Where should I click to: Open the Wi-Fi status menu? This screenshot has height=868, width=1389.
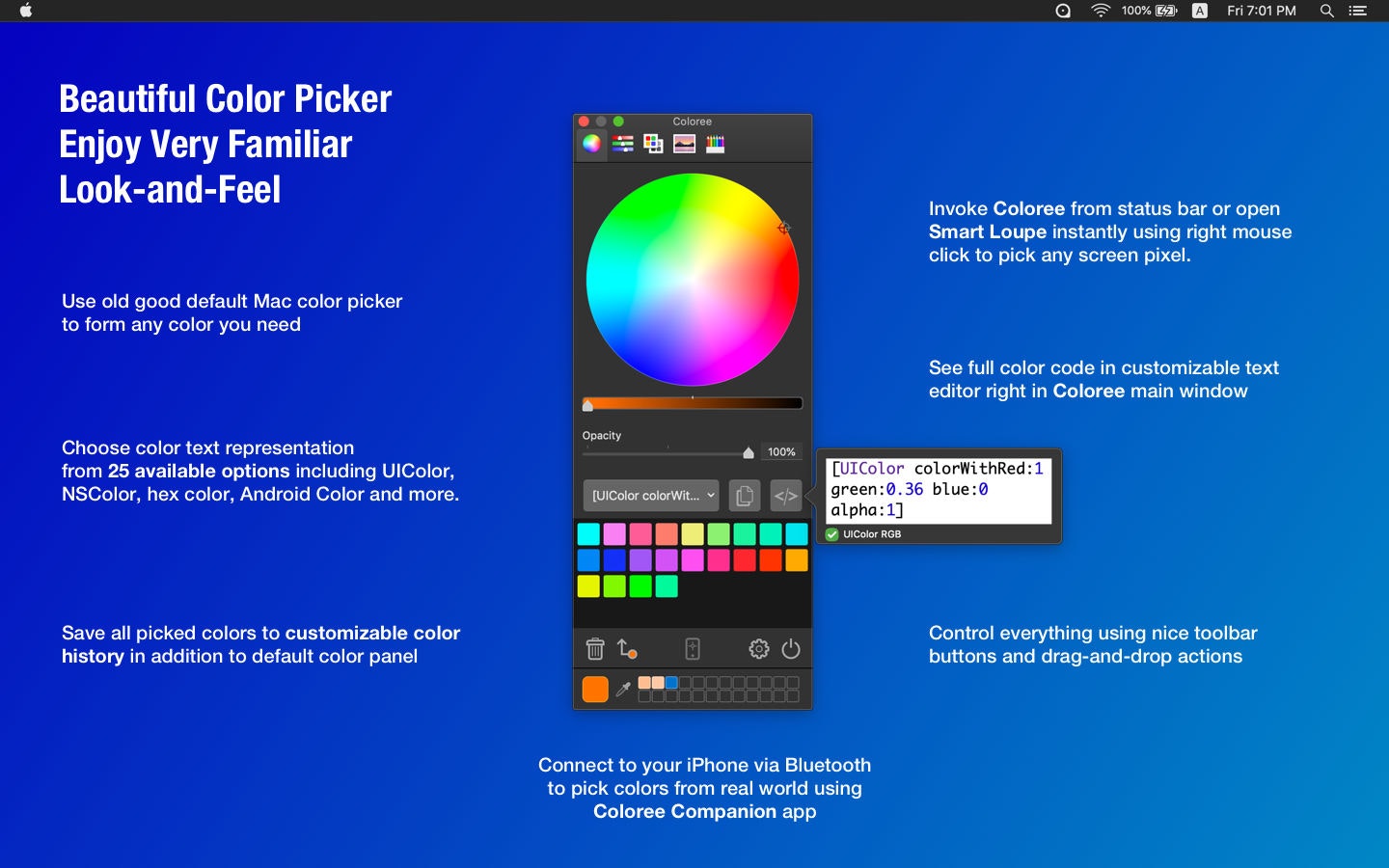(1101, 11)
